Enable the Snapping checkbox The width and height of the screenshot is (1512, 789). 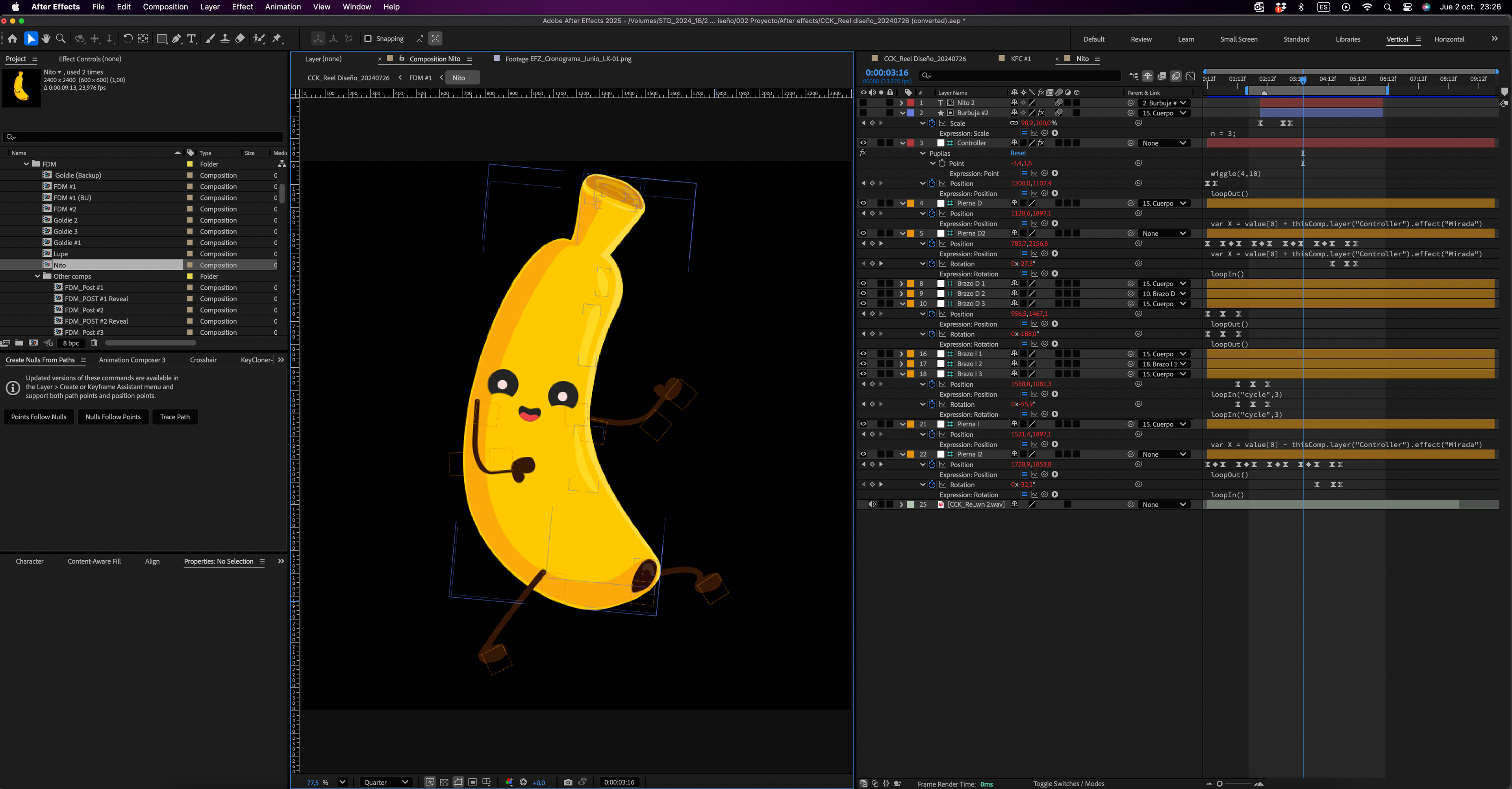coord(368,39)
